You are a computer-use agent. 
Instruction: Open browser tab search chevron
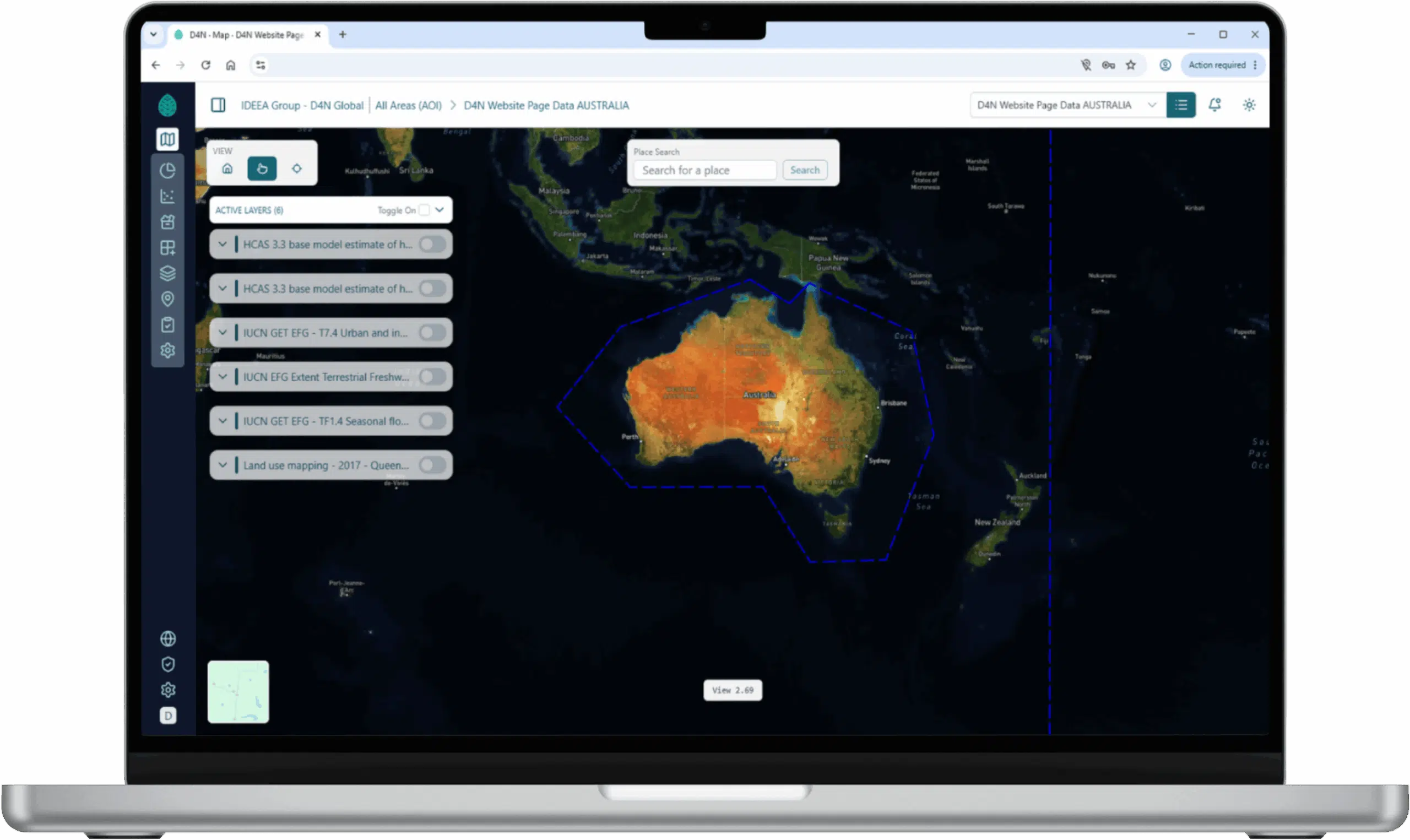(153, 35)
